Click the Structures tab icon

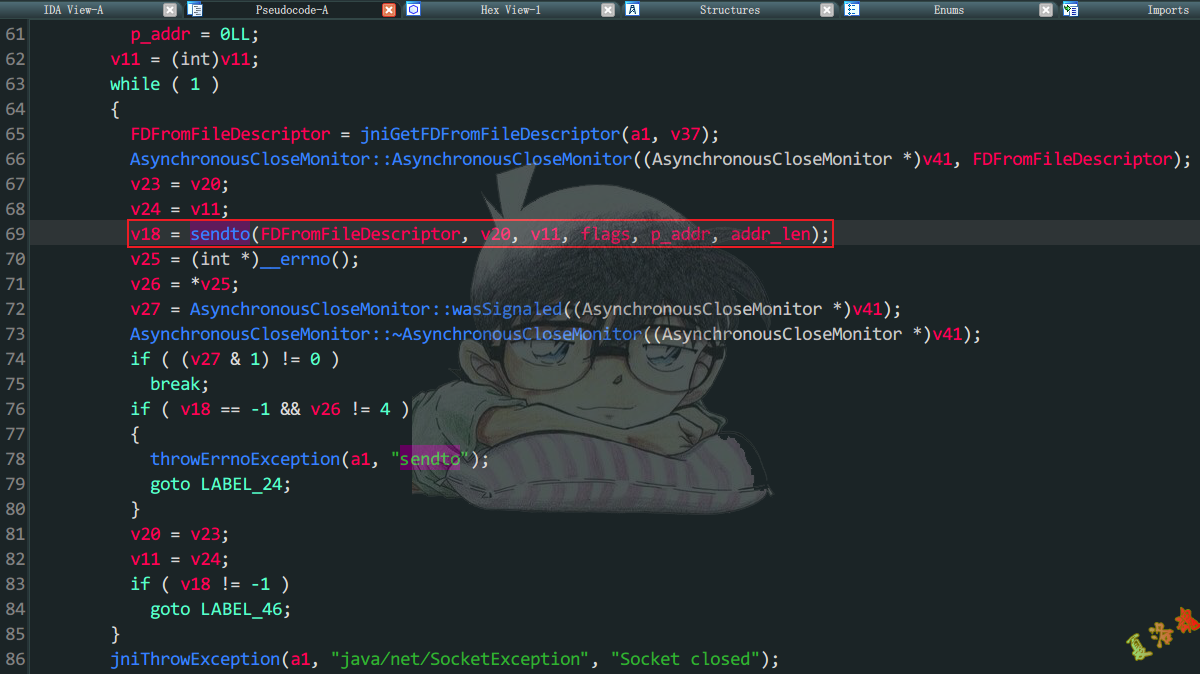632,10
